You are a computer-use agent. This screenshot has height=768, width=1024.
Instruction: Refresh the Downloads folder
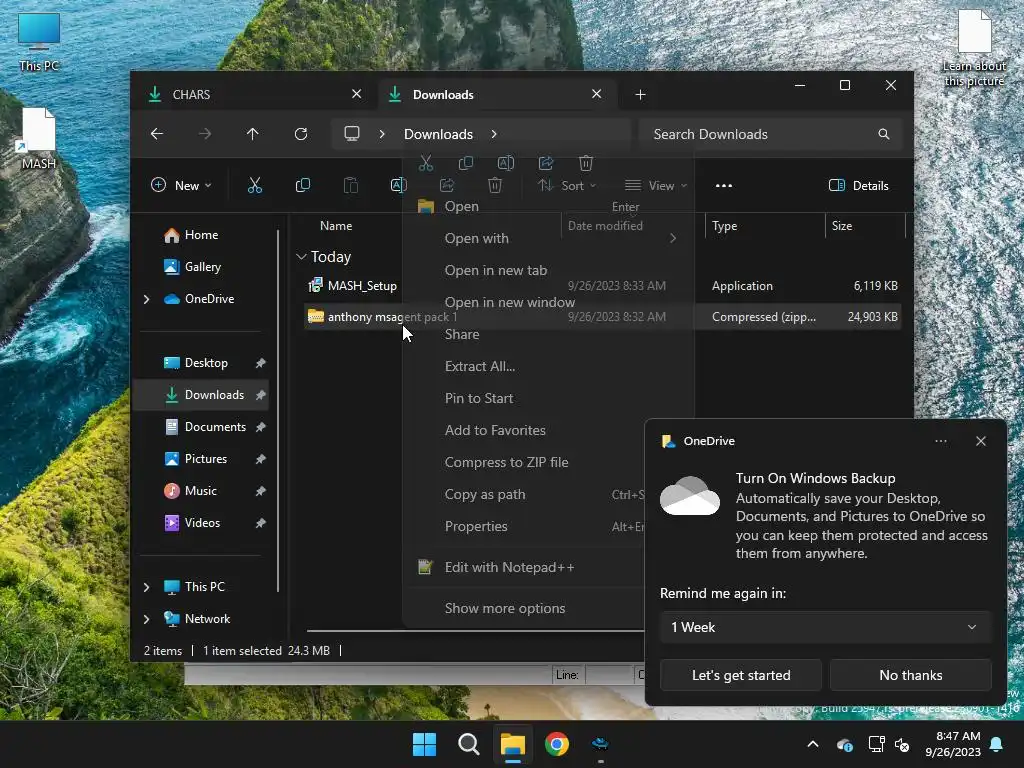(300, 134)
